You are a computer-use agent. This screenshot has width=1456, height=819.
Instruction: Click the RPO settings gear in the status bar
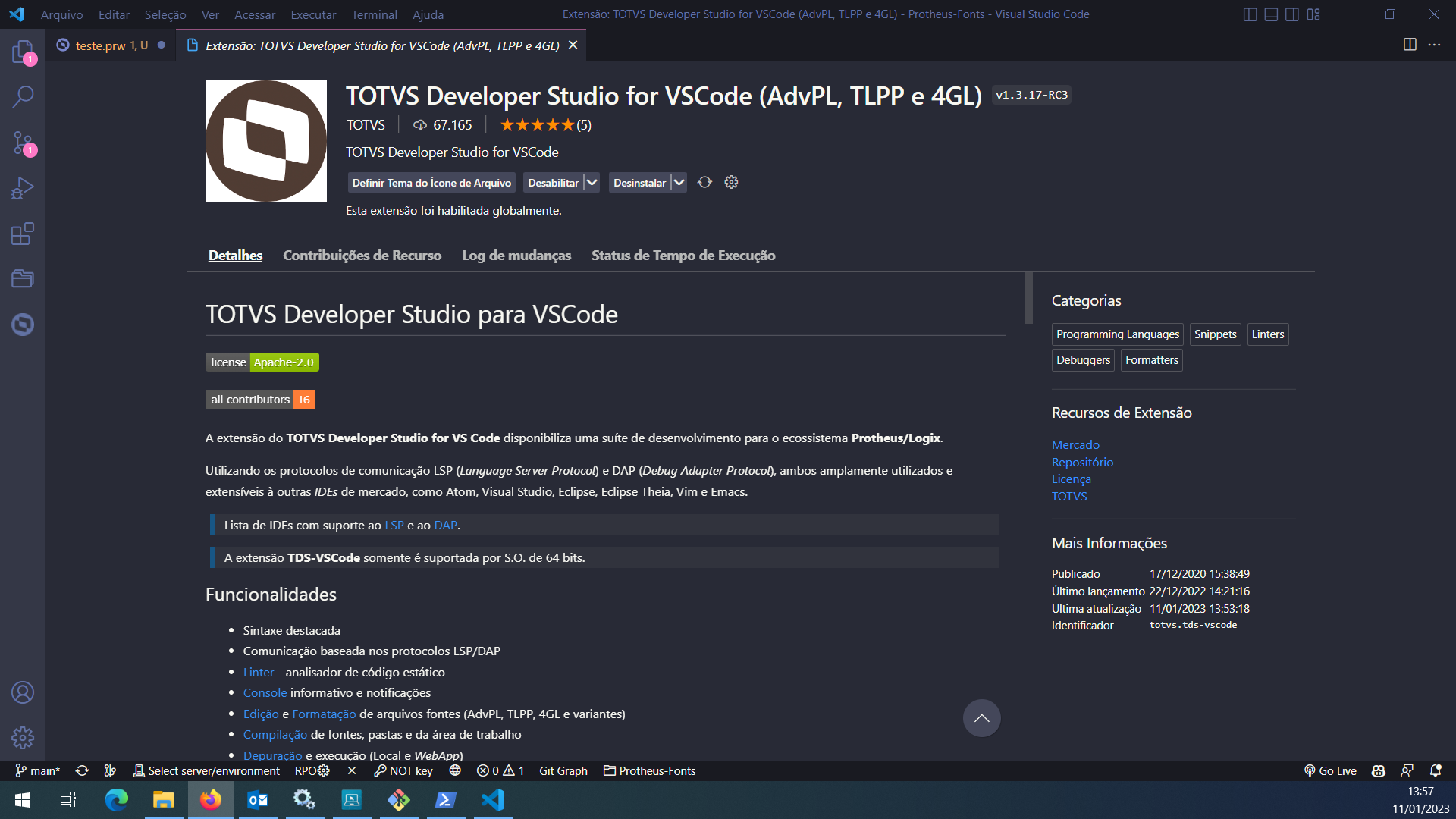[324, 770]
